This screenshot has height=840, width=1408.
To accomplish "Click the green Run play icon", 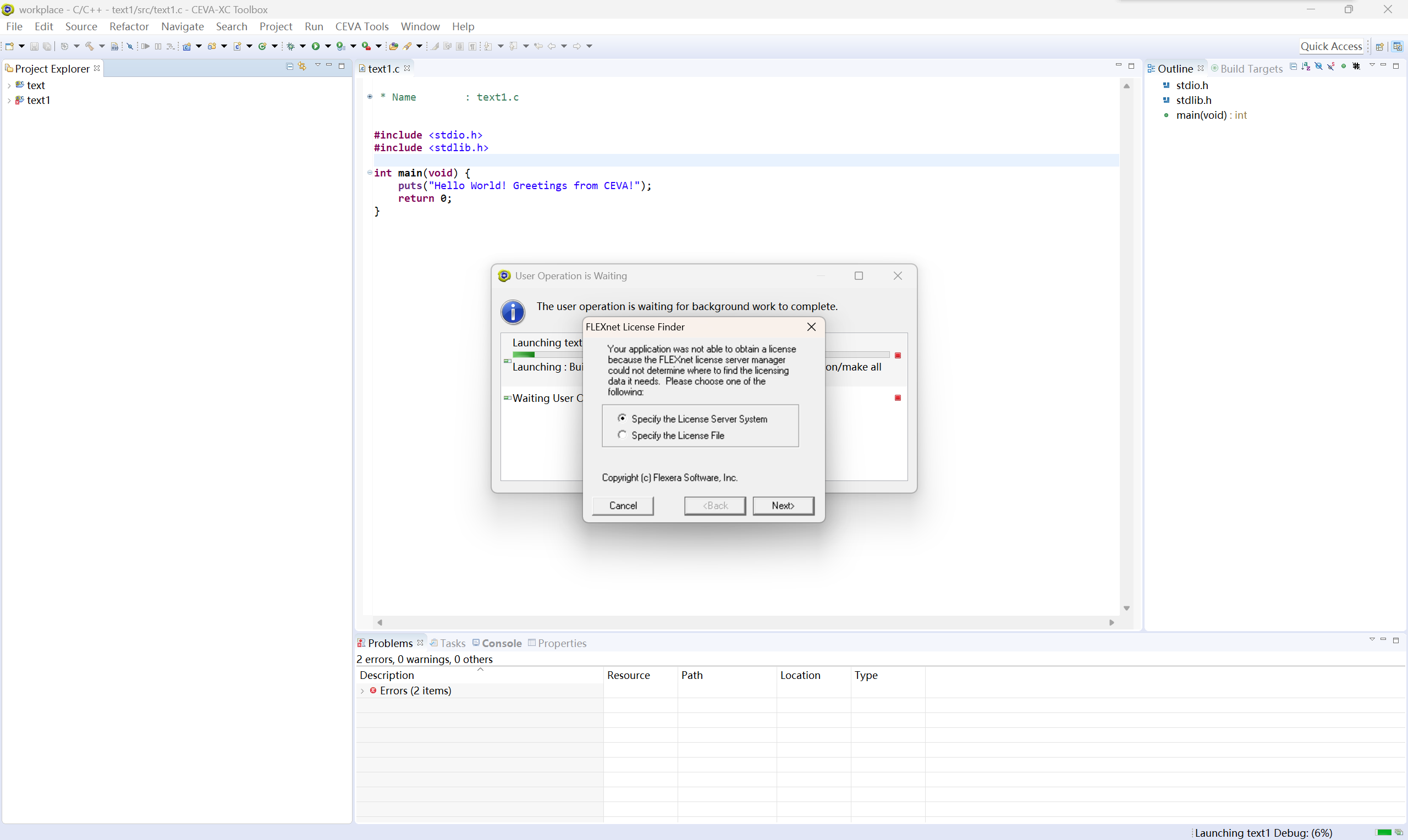I will (315, 46).
